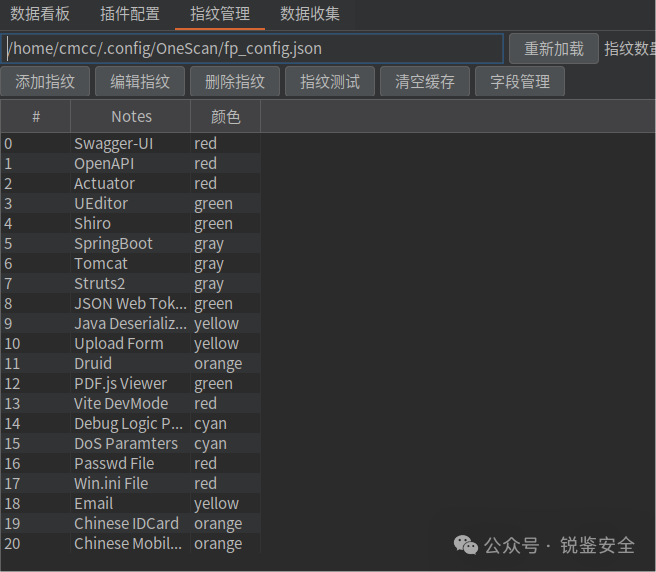656x572 pixels.
Task: Click the fp_config.json path input field
Action: tap(252, 49)
